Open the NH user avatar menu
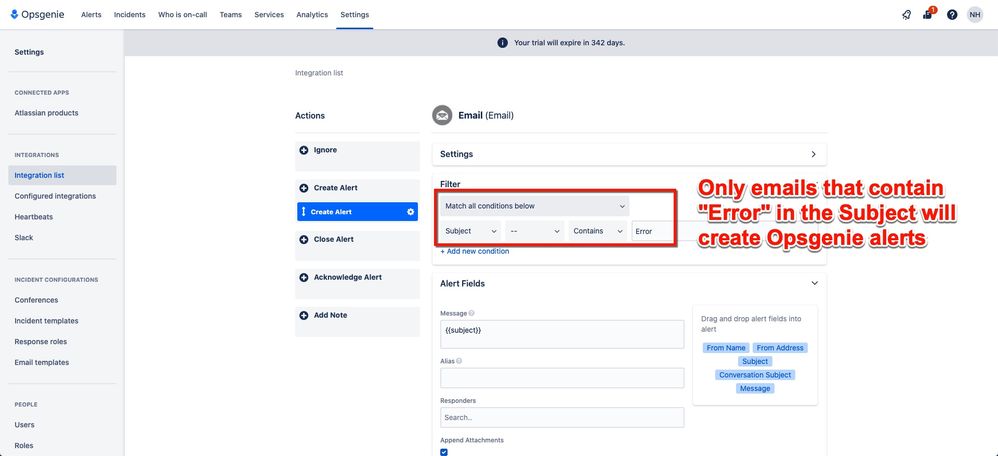 [974, 15]
